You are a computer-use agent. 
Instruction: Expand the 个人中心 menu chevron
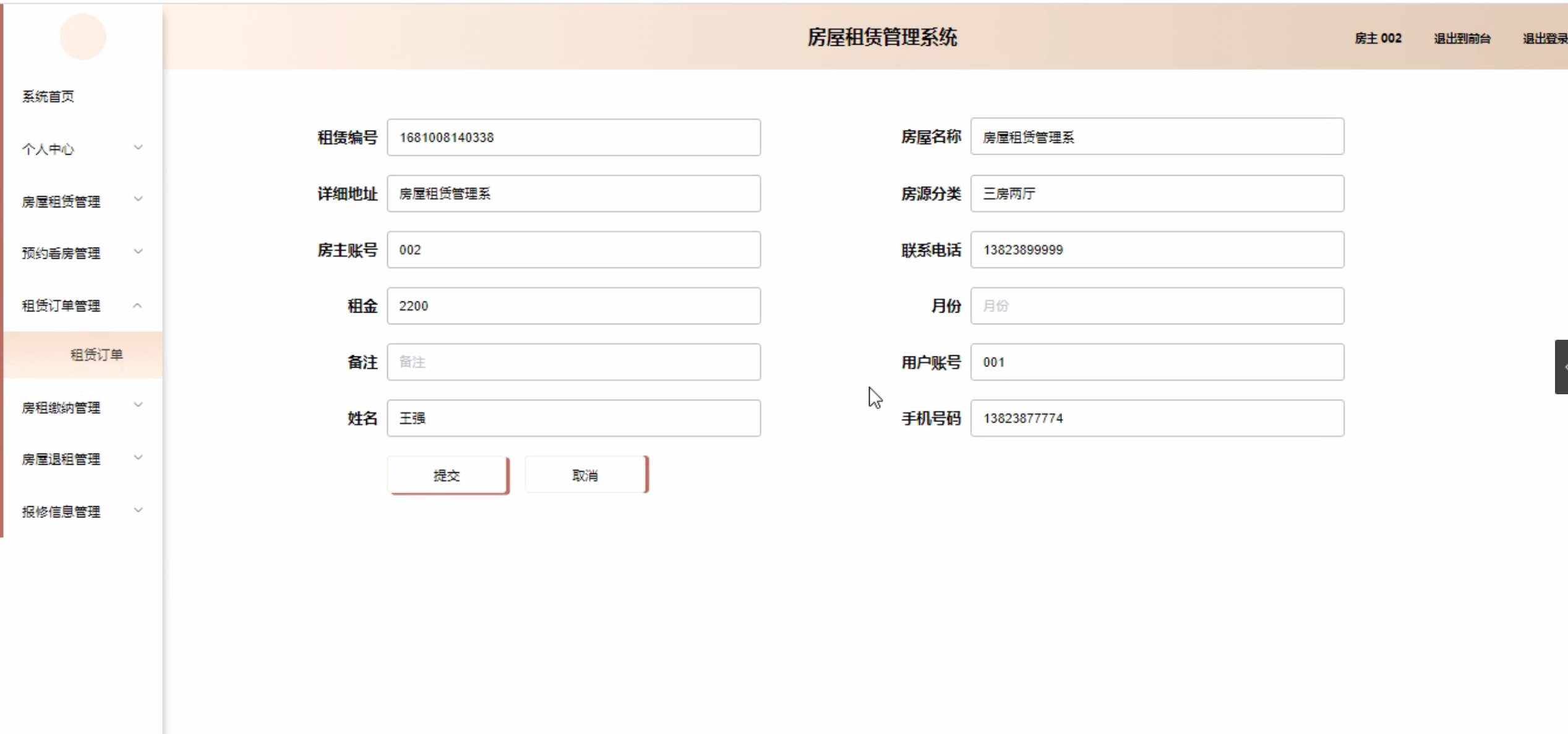[138, 147]
